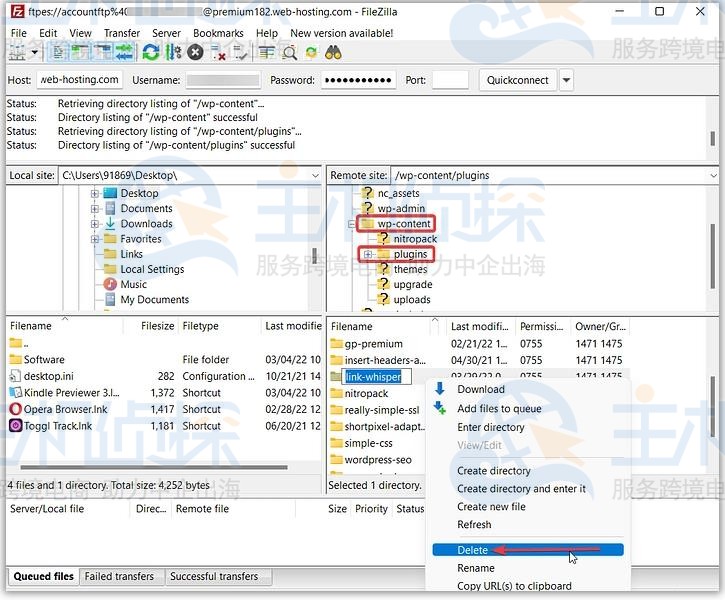Switch to the Failed transfers tab

[x=119, y=576]
